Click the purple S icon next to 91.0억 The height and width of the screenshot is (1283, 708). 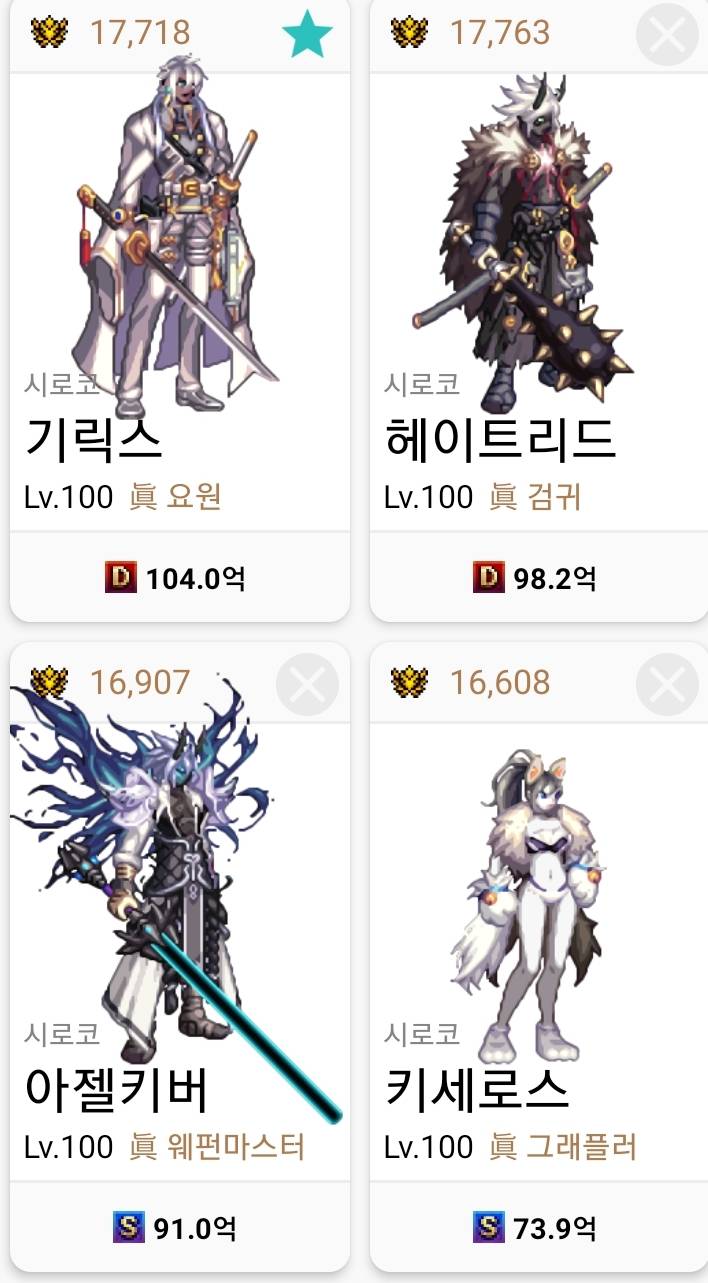129,1227
